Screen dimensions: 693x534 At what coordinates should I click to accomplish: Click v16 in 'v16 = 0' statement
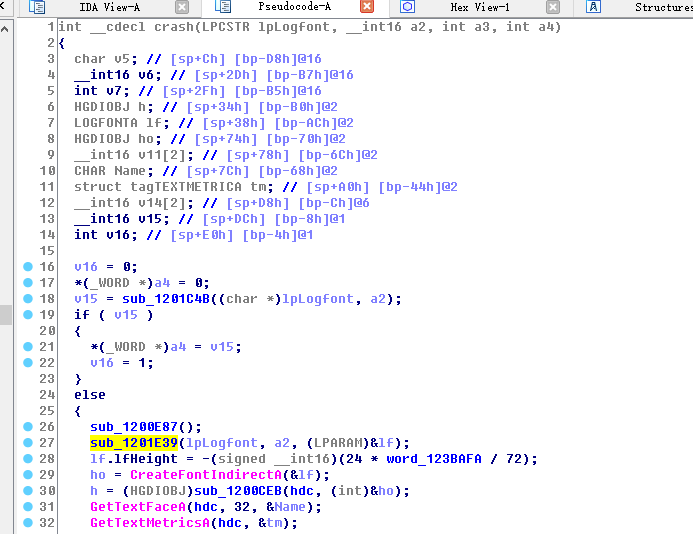coord(86,267)
